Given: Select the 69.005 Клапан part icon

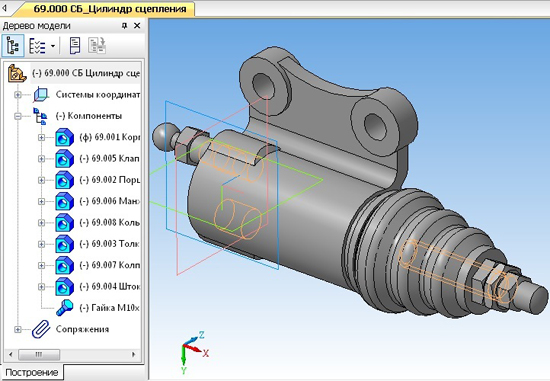Looking at the screenshot, I should 65,159.
